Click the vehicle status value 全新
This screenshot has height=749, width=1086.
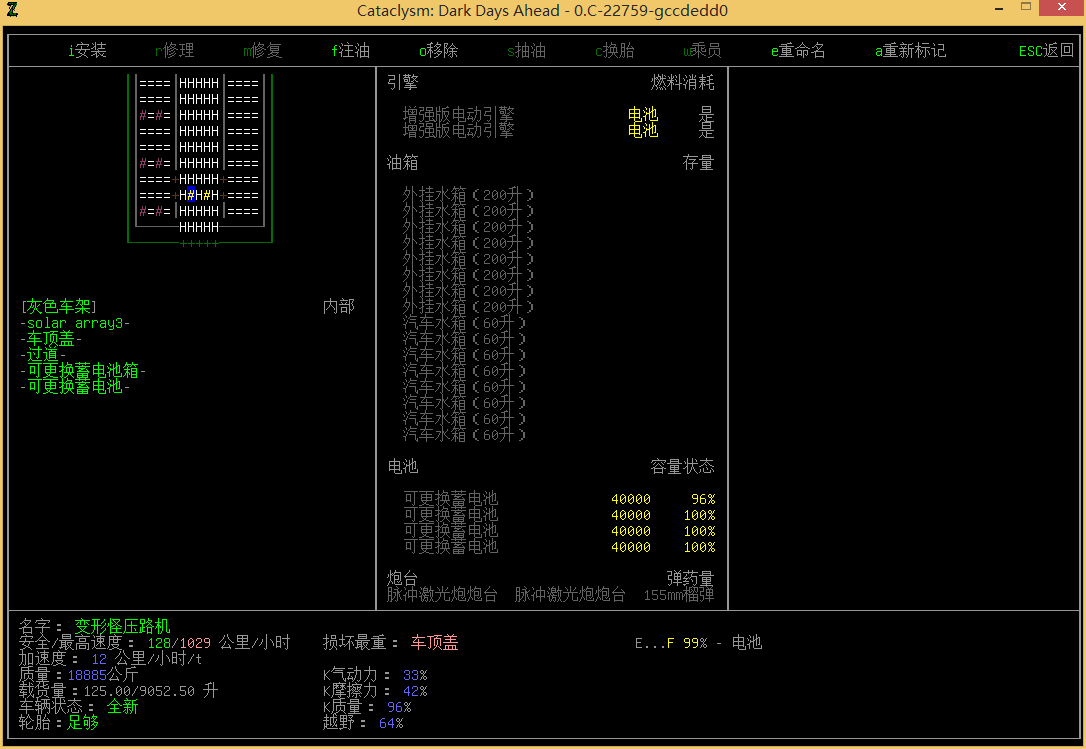point(123,707)
